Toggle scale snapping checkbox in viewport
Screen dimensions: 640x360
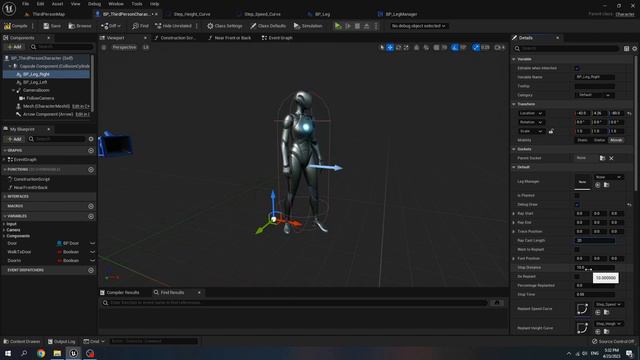[476, 47]
